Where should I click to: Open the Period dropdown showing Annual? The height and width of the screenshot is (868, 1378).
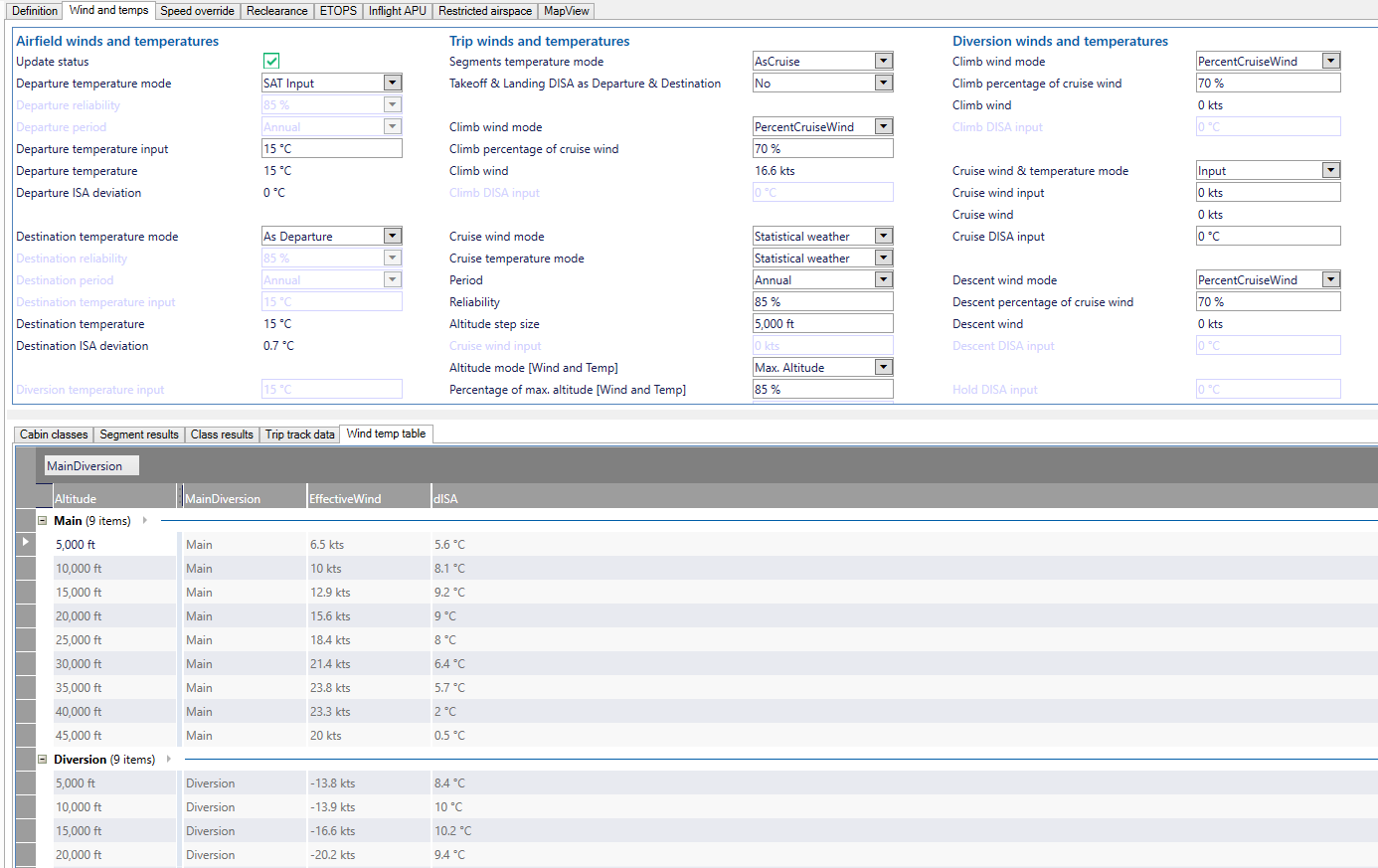[x=883, y=279]
